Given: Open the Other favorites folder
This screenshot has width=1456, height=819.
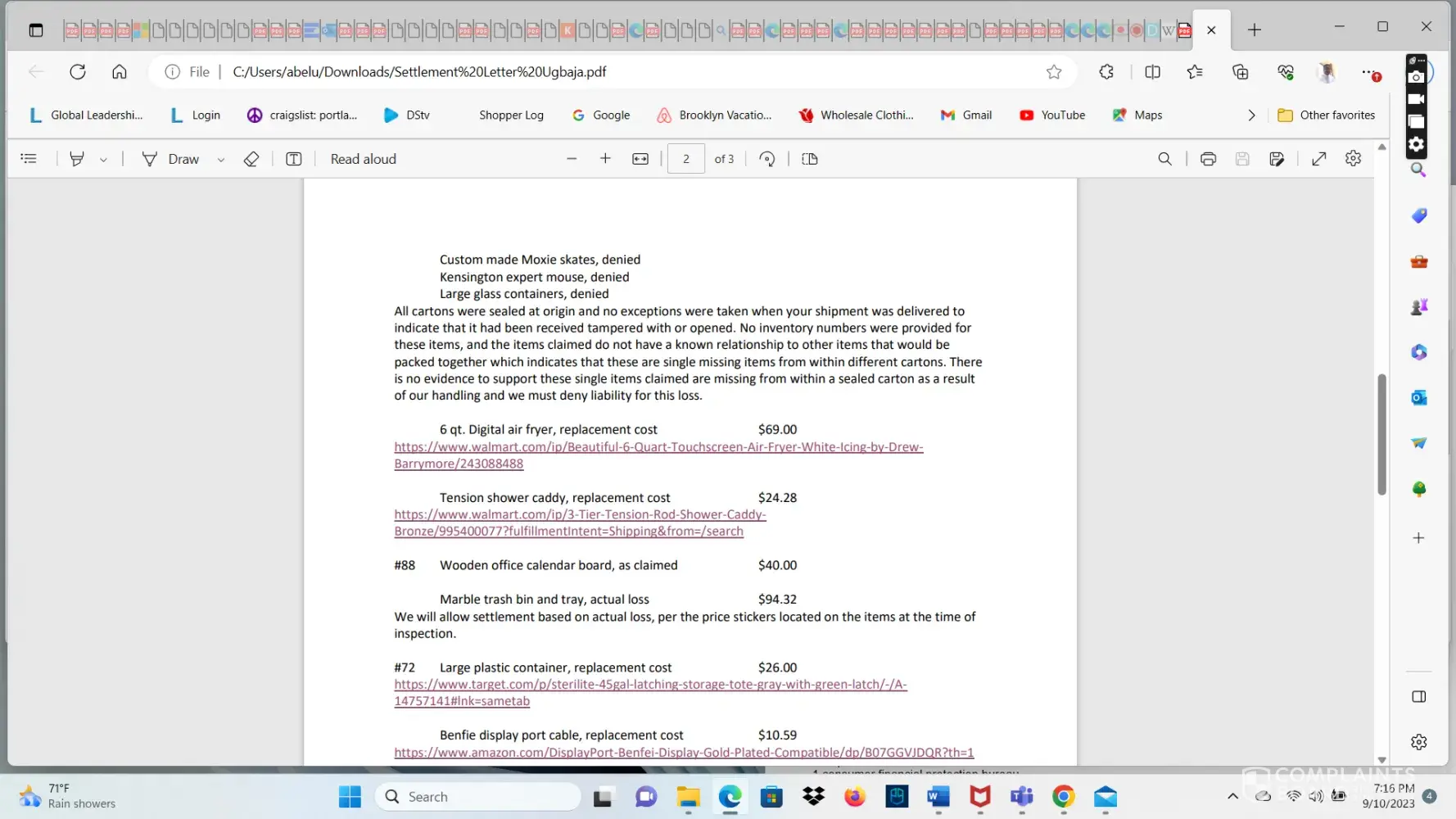Looking at the screenshot, I should coord(1327,115).
